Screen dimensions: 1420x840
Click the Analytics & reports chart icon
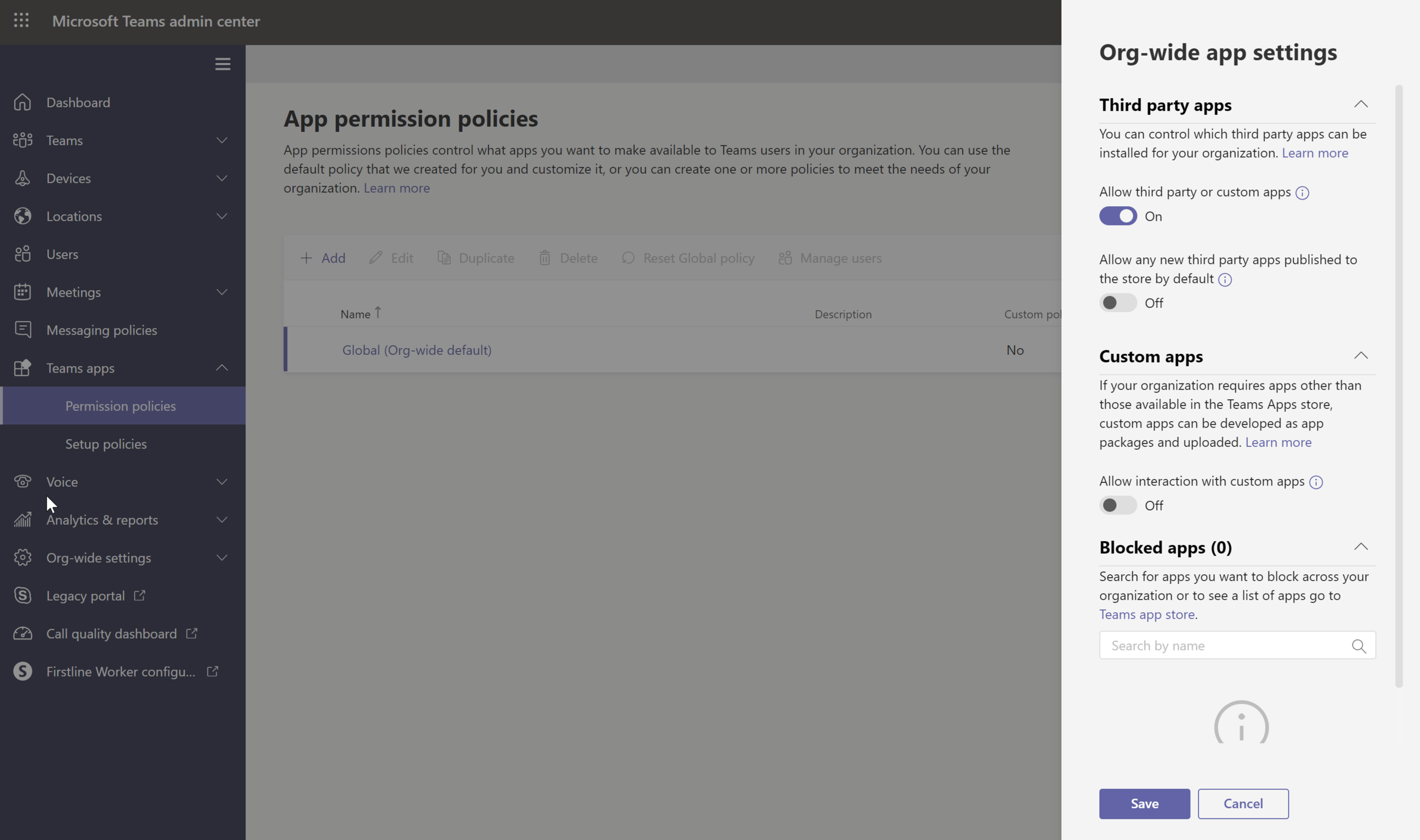coord(22,519)
